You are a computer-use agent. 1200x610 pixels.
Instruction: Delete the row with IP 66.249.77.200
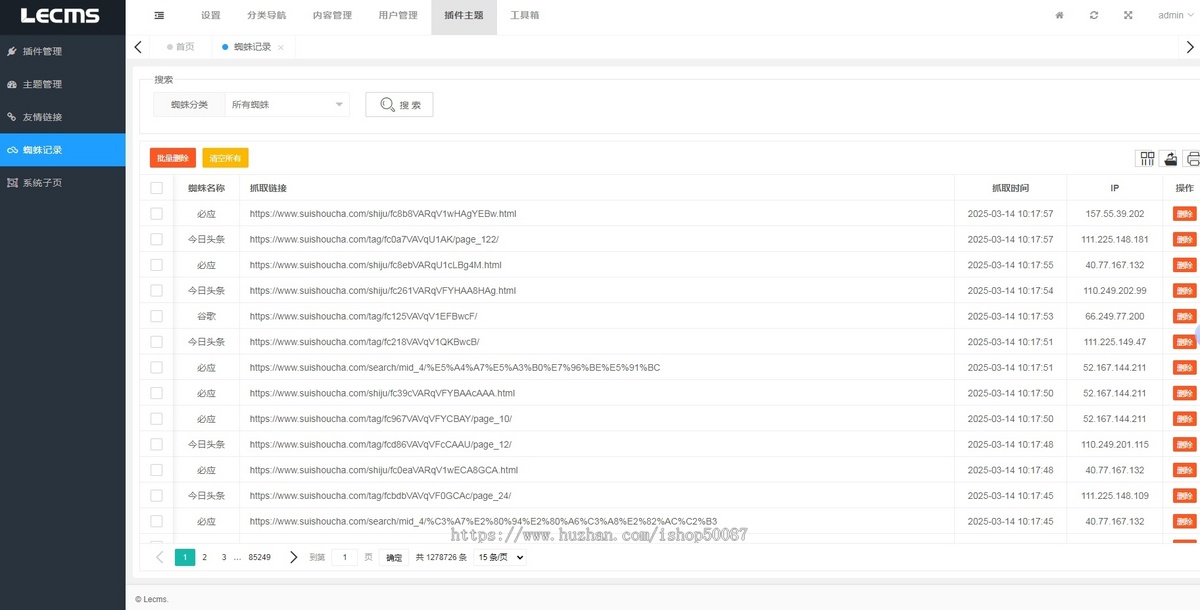click(1184, 316)
